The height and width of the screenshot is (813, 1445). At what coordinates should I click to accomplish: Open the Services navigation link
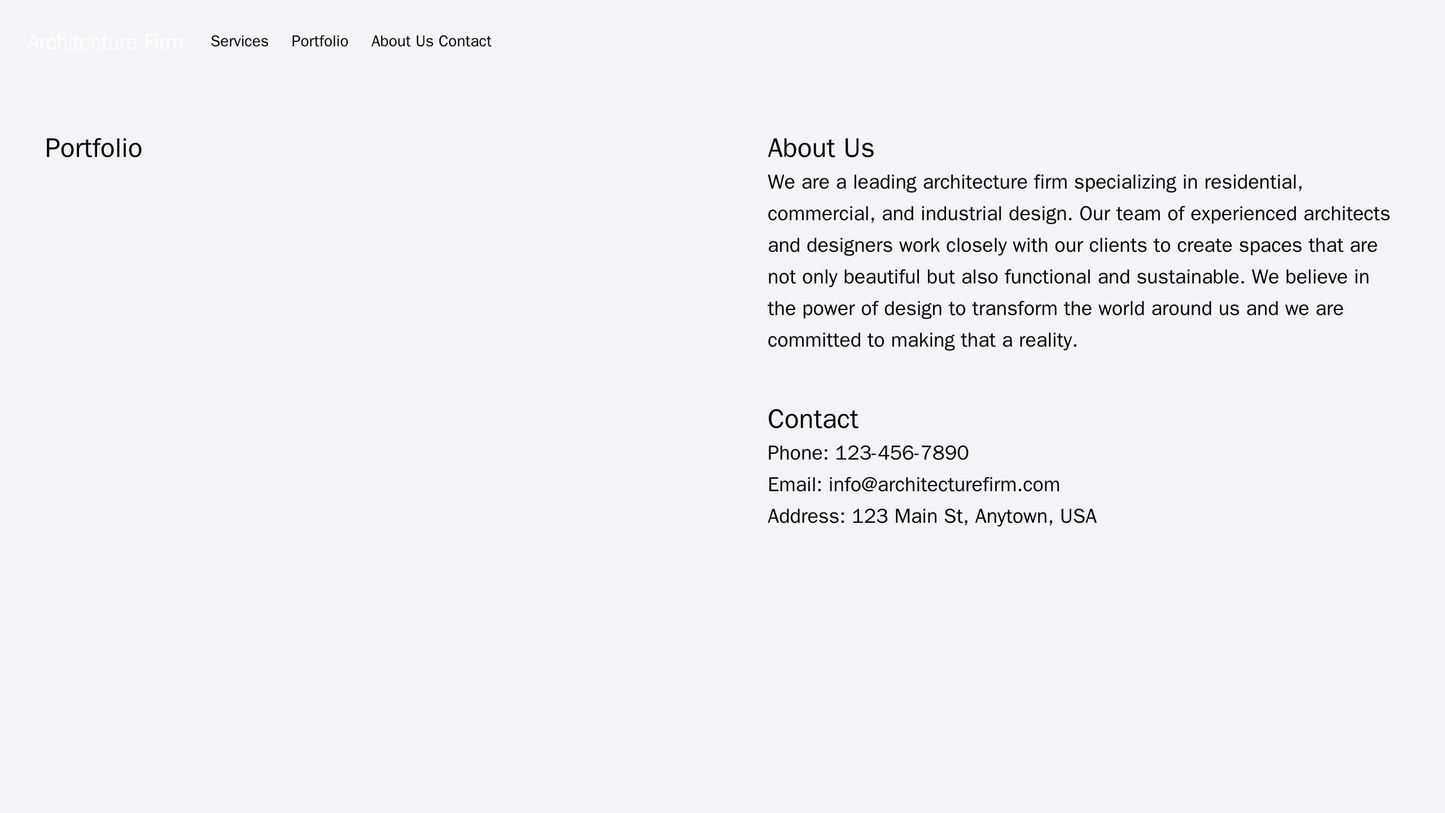point(239,41)
